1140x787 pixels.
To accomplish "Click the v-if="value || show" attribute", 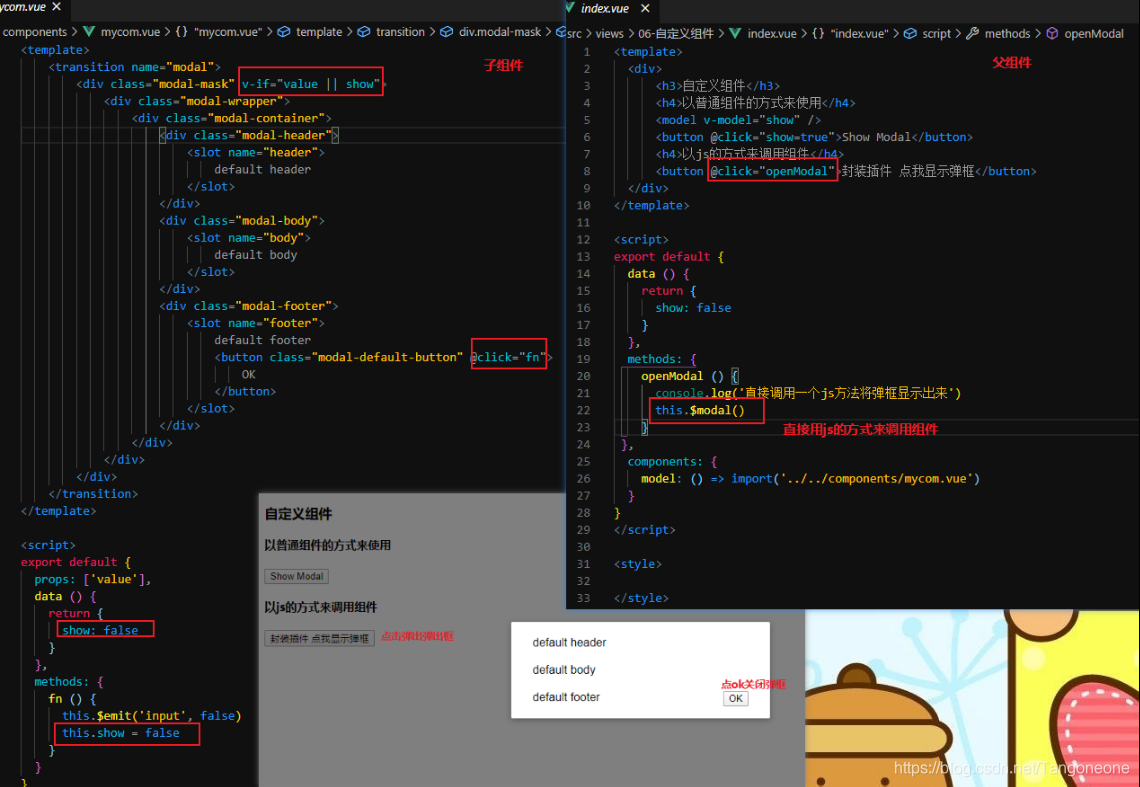I will [311, 84].
